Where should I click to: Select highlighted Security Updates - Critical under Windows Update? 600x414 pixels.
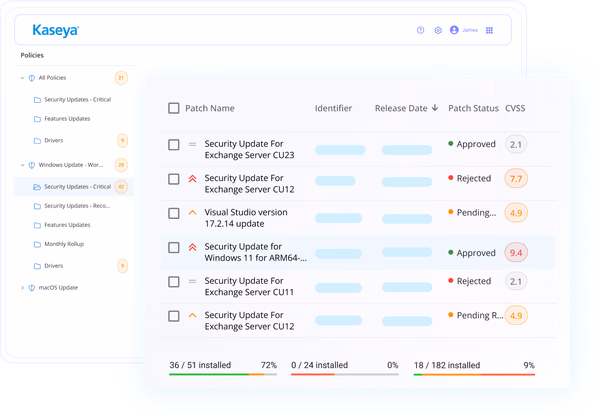pyautogui.click(x=74, y=187)
